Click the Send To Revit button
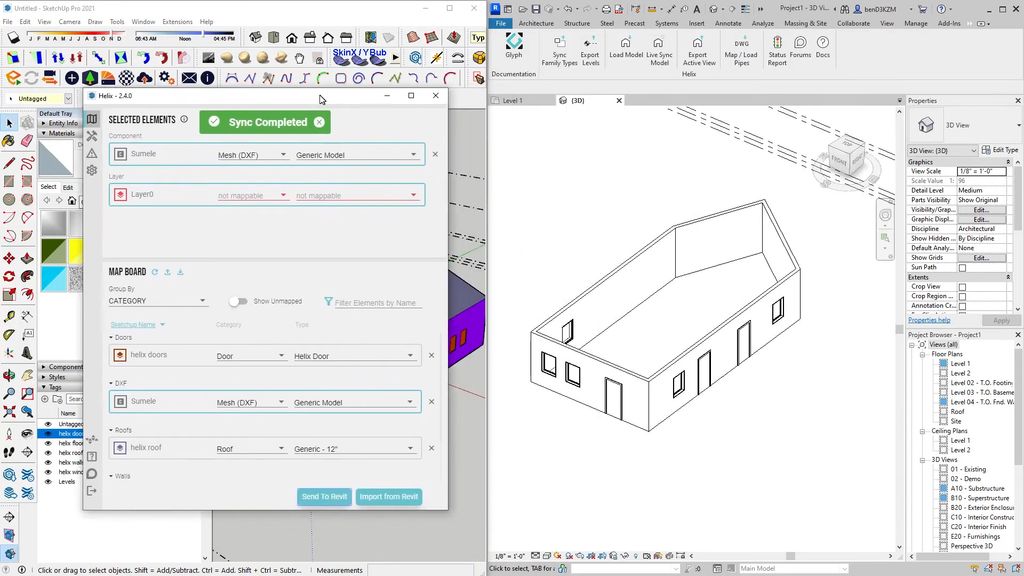The height and width of the screenshot is (576, 1024). pyautogui.click(x=324, y=497)
